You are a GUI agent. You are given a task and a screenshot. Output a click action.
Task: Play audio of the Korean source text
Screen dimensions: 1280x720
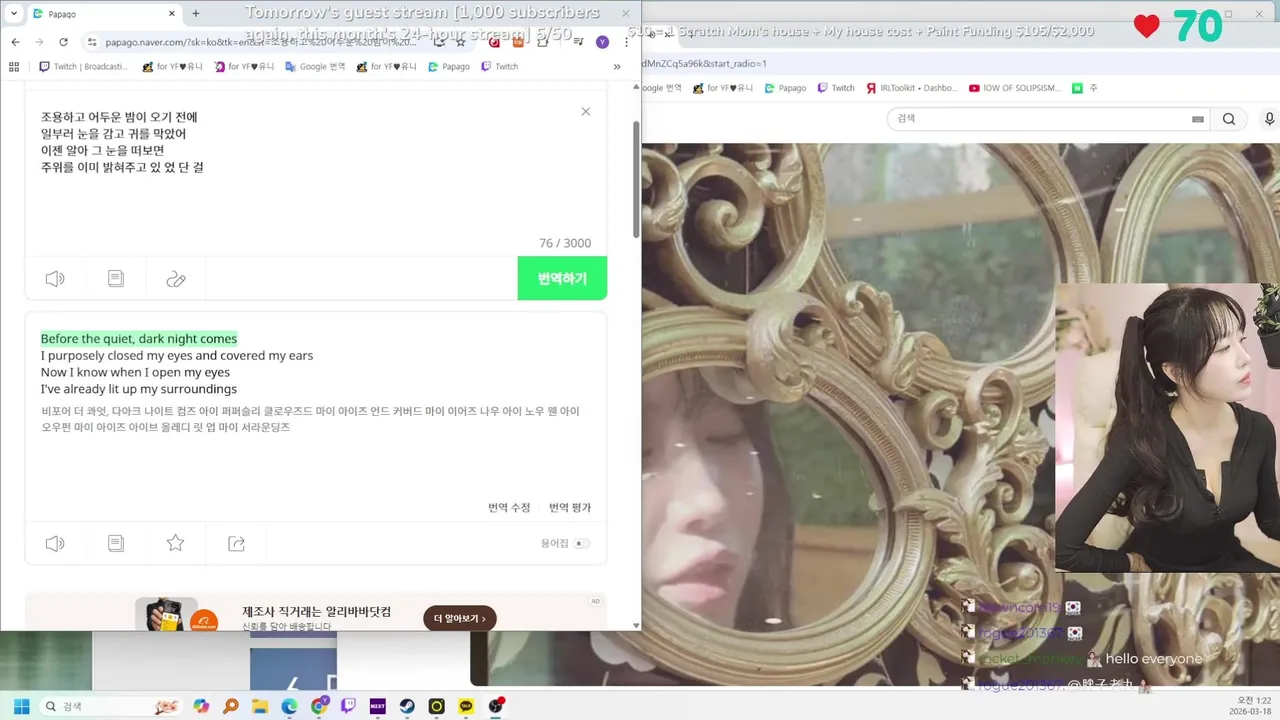[x=55, y=279]
